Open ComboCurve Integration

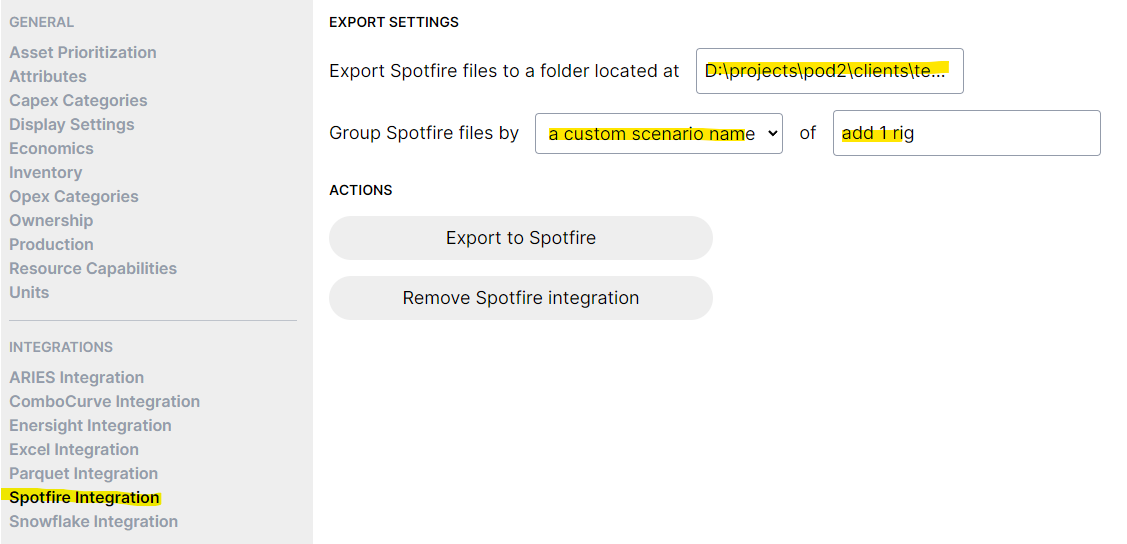click(104, 401)
